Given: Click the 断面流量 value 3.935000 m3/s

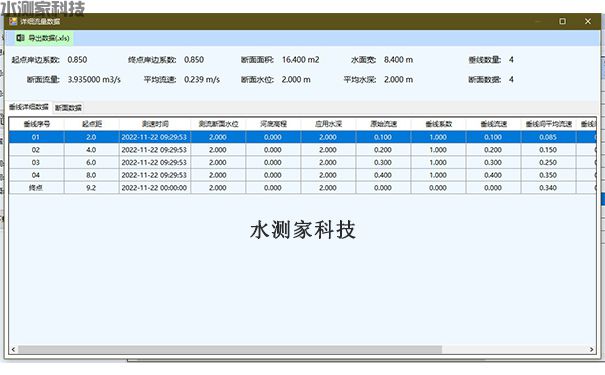Looking at the screenshot, I should click(94, 79).
